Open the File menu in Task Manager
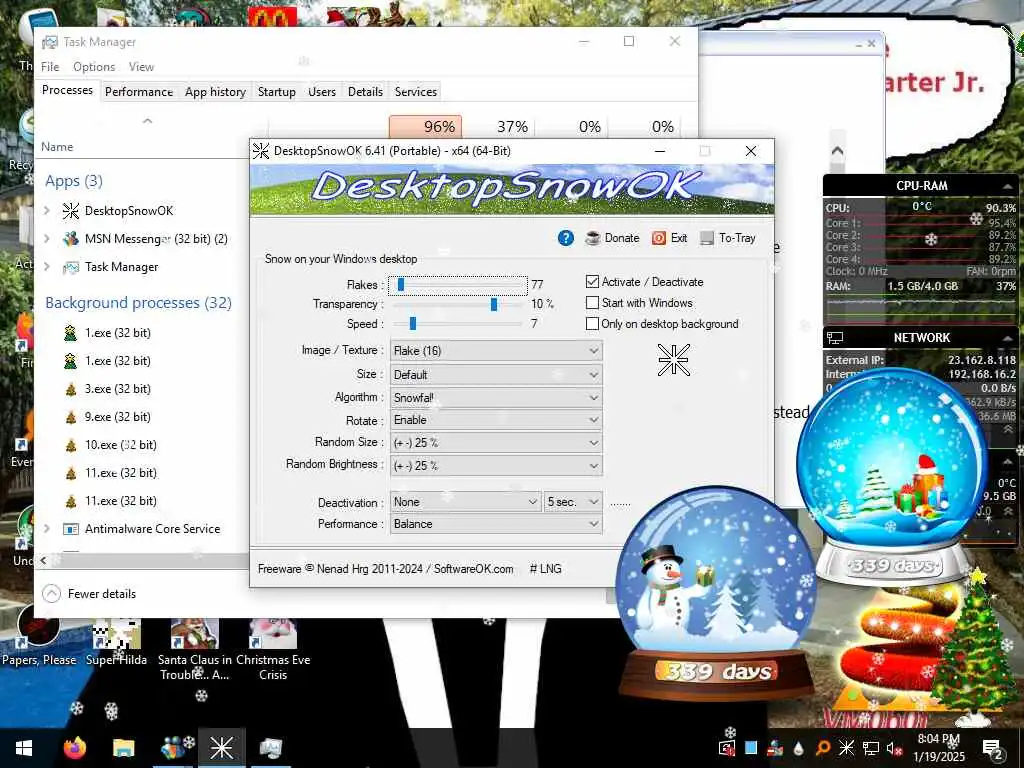The width and height of the screenshot is (1024, 768). coord(50,67)
